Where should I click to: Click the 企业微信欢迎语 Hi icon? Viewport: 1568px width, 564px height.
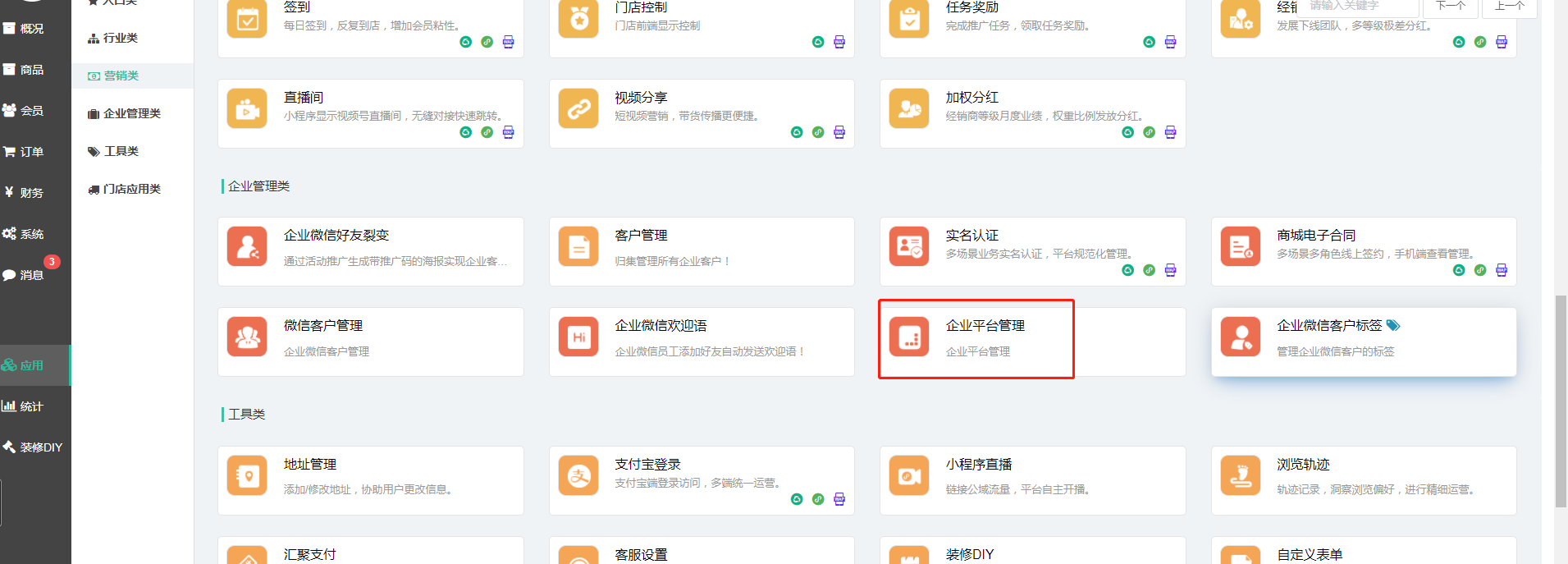(x=578, y=337)
